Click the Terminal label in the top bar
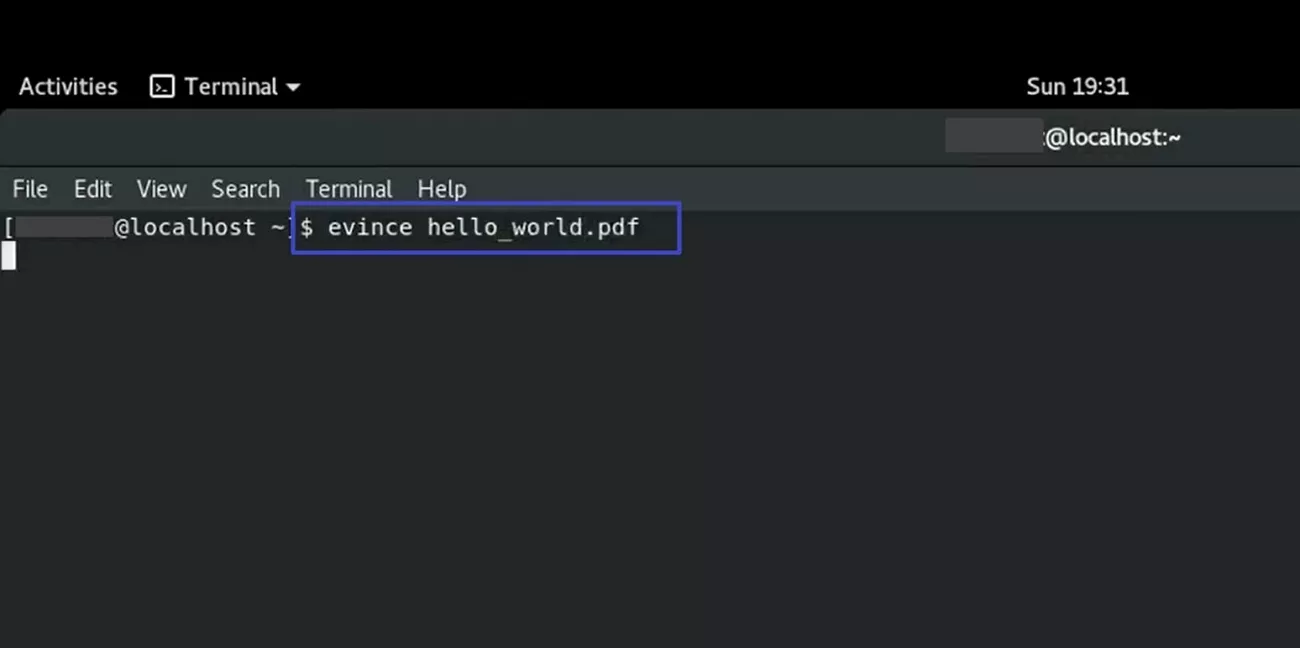 click(230, 86)
